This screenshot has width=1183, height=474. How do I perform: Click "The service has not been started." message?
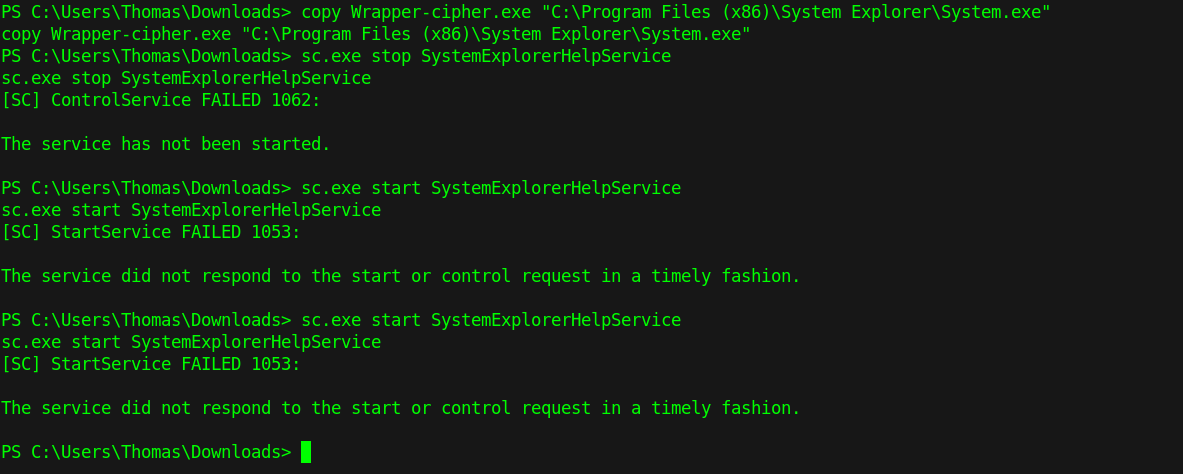[165, 144]
